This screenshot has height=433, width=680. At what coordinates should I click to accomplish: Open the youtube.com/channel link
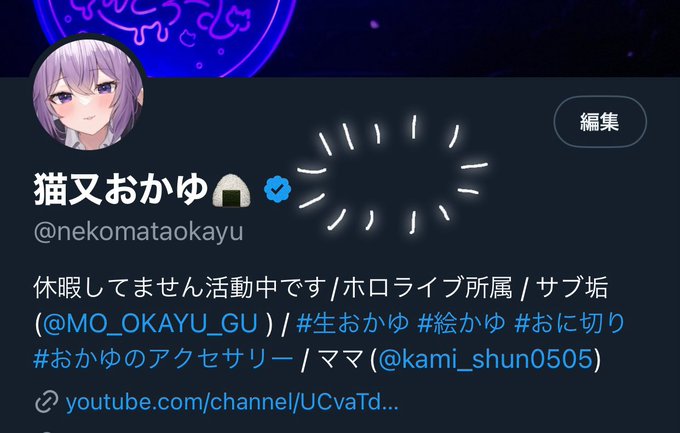click(x=232, y=402)
